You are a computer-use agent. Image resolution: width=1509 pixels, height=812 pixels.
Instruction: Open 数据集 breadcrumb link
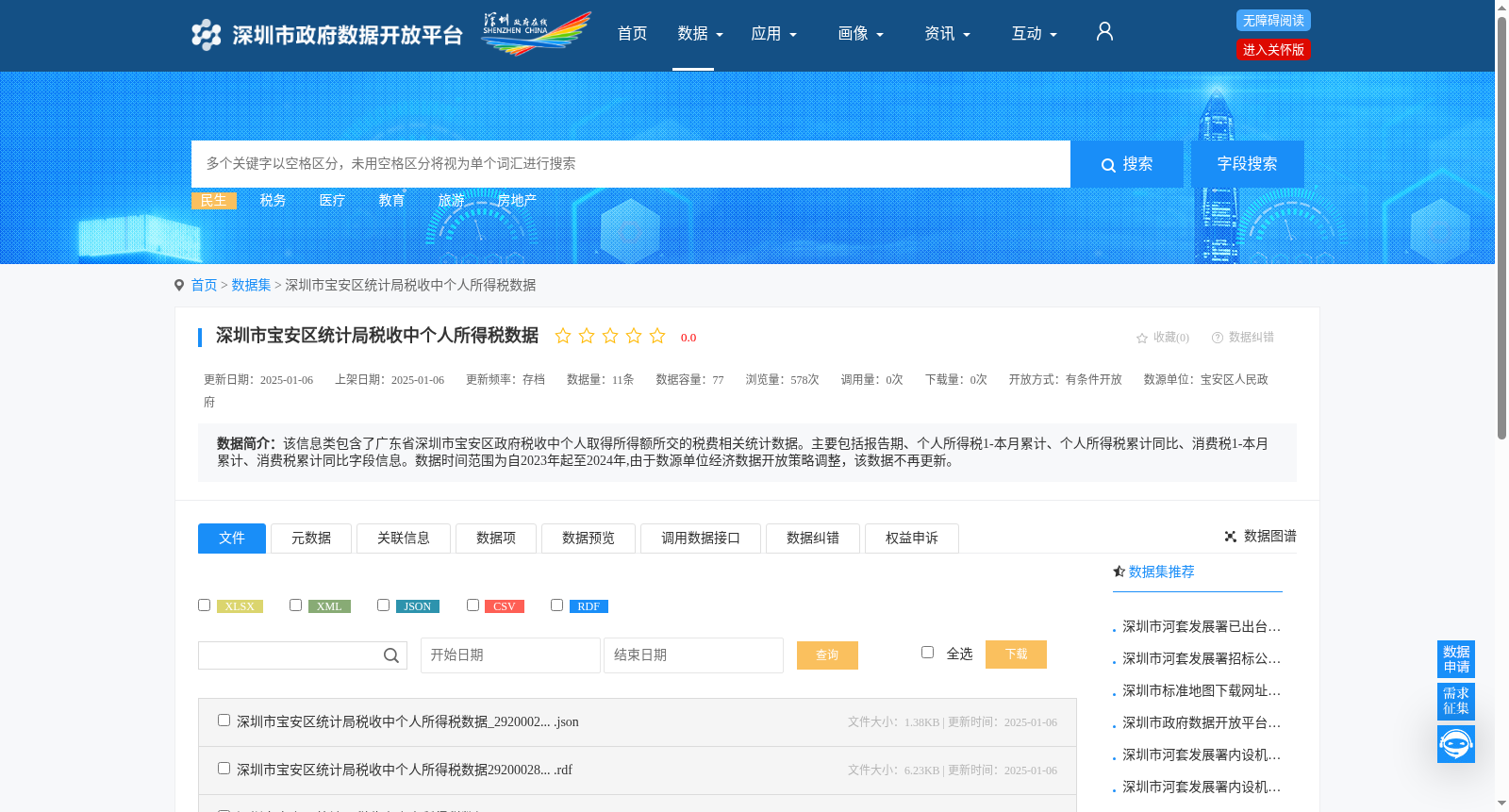tap(251, 285)
